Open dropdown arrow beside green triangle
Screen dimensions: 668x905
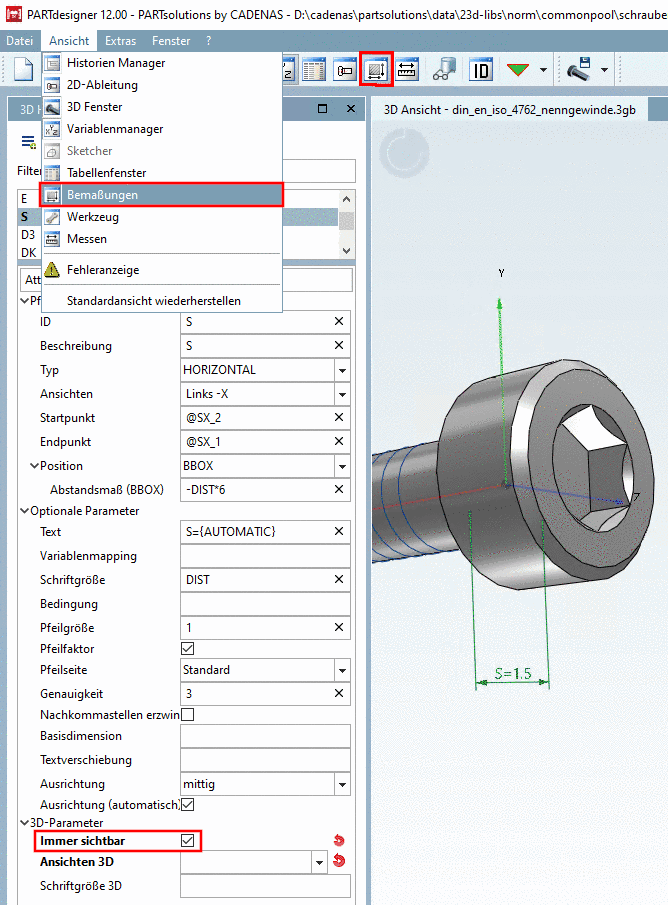pos(543,70)
